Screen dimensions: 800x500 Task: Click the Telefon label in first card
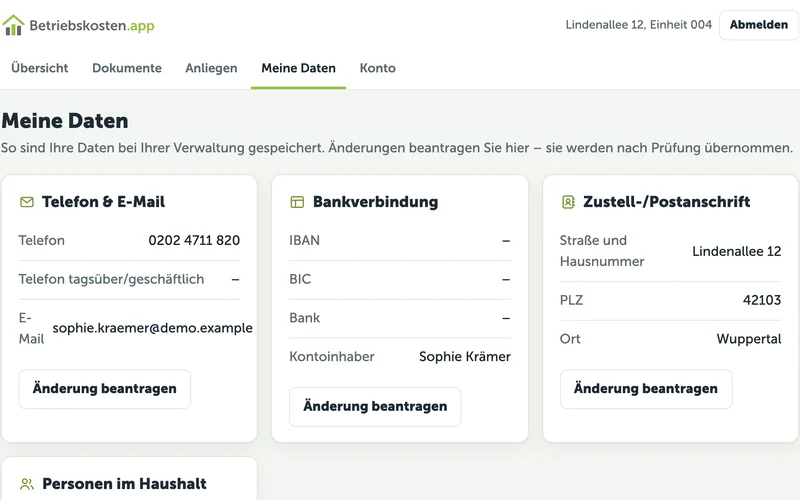tap(42, 240)
